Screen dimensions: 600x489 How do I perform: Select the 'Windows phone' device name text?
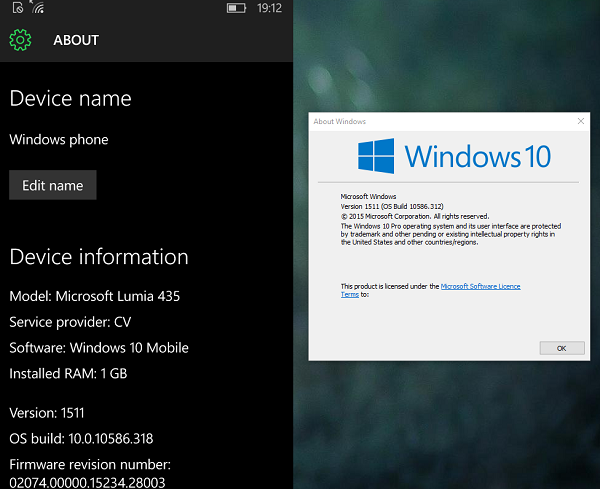(59, 140)
